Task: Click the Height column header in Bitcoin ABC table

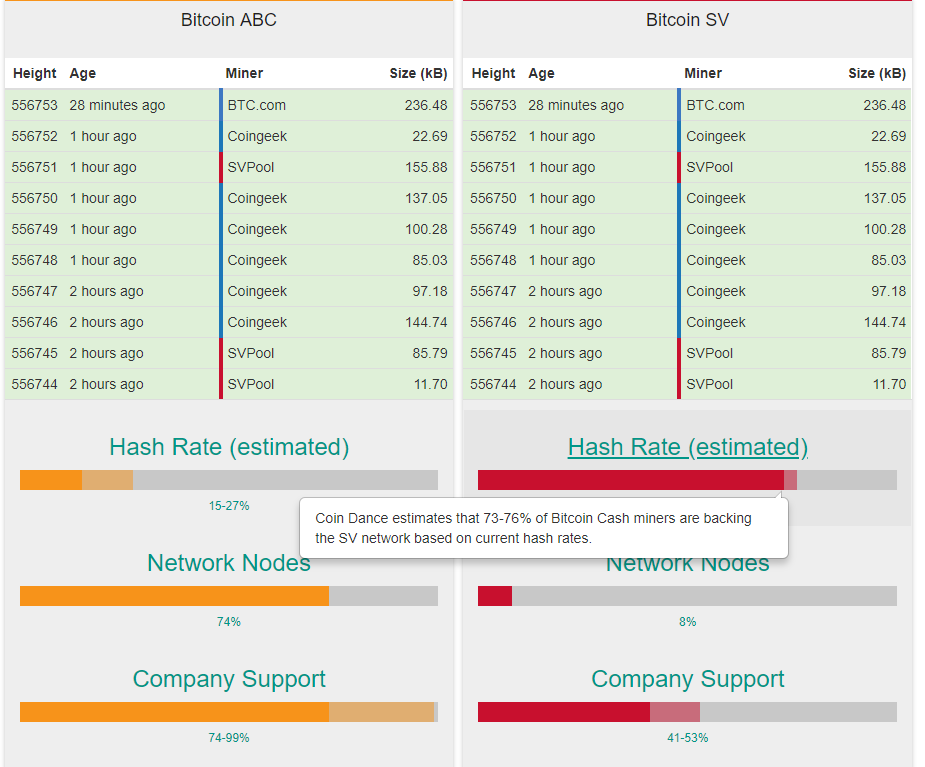Action: point(35,73)
